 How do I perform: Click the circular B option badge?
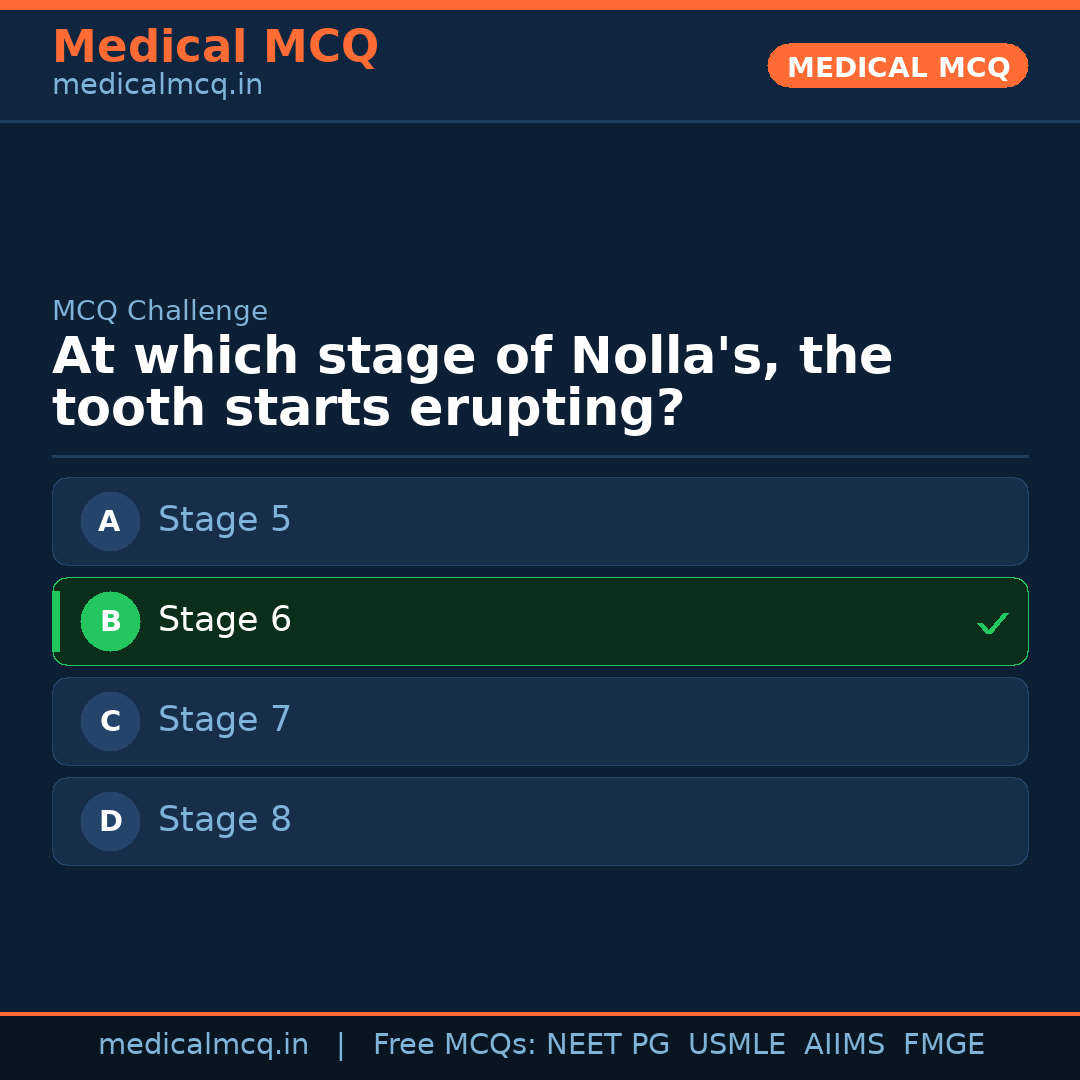(110, 621)
